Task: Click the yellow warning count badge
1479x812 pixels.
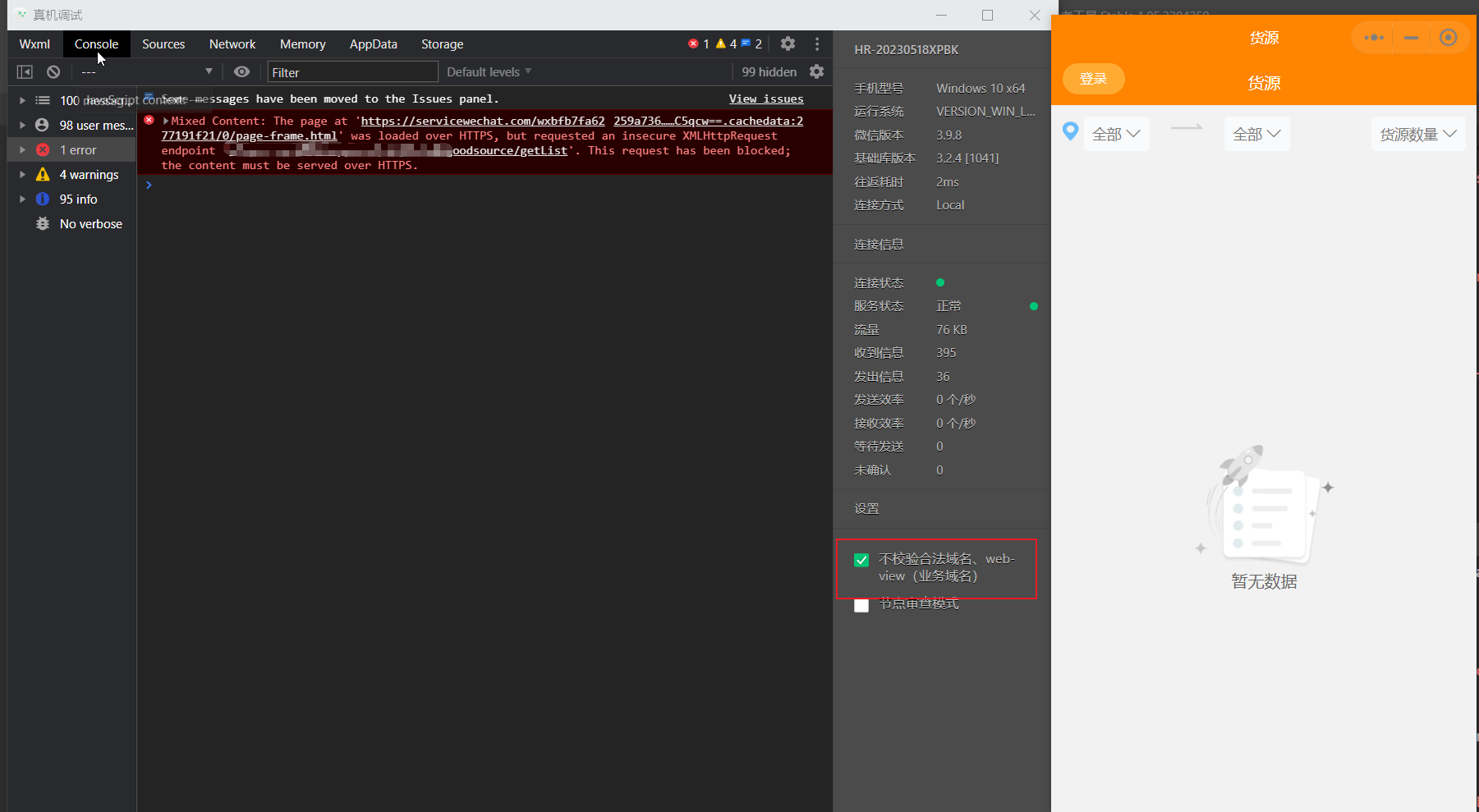Action: [726, 44]
